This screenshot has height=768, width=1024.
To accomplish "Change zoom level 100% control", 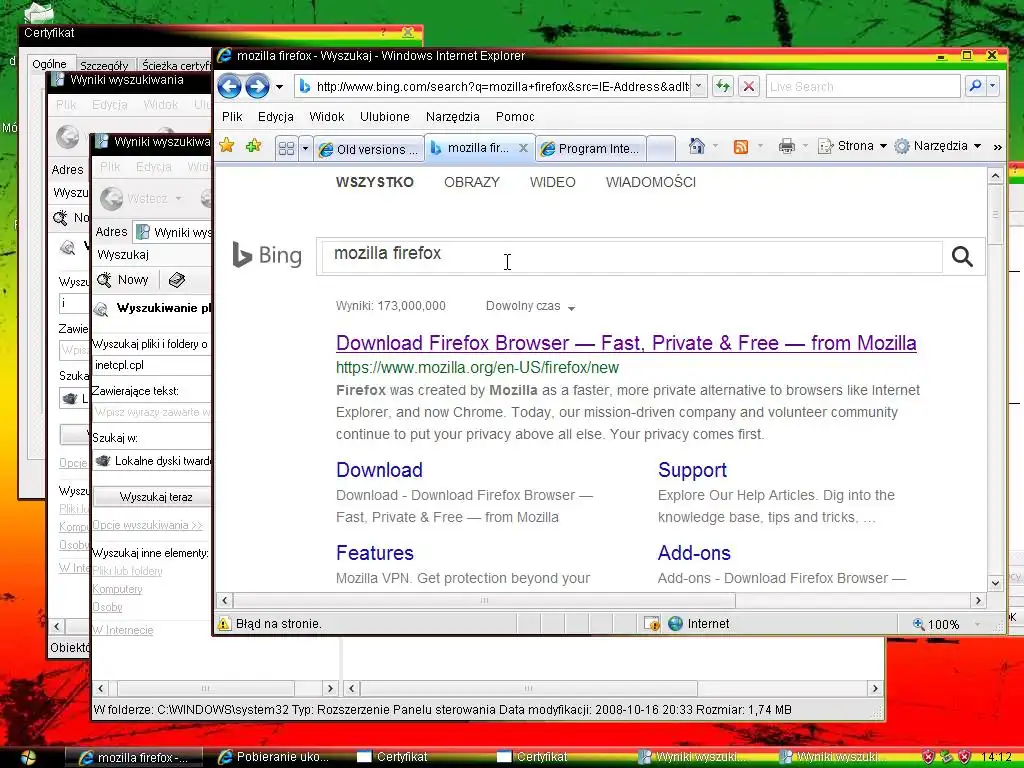I will coord(946,624).
